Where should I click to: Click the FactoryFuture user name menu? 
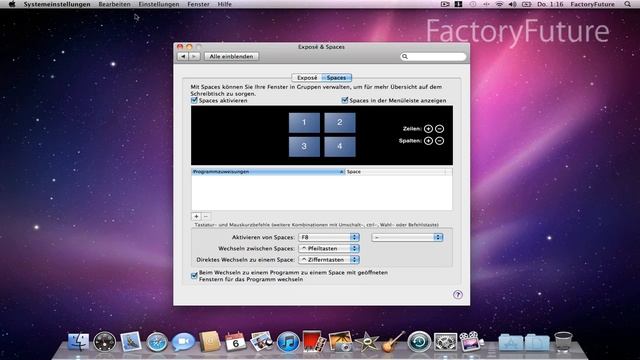(592, 4)
